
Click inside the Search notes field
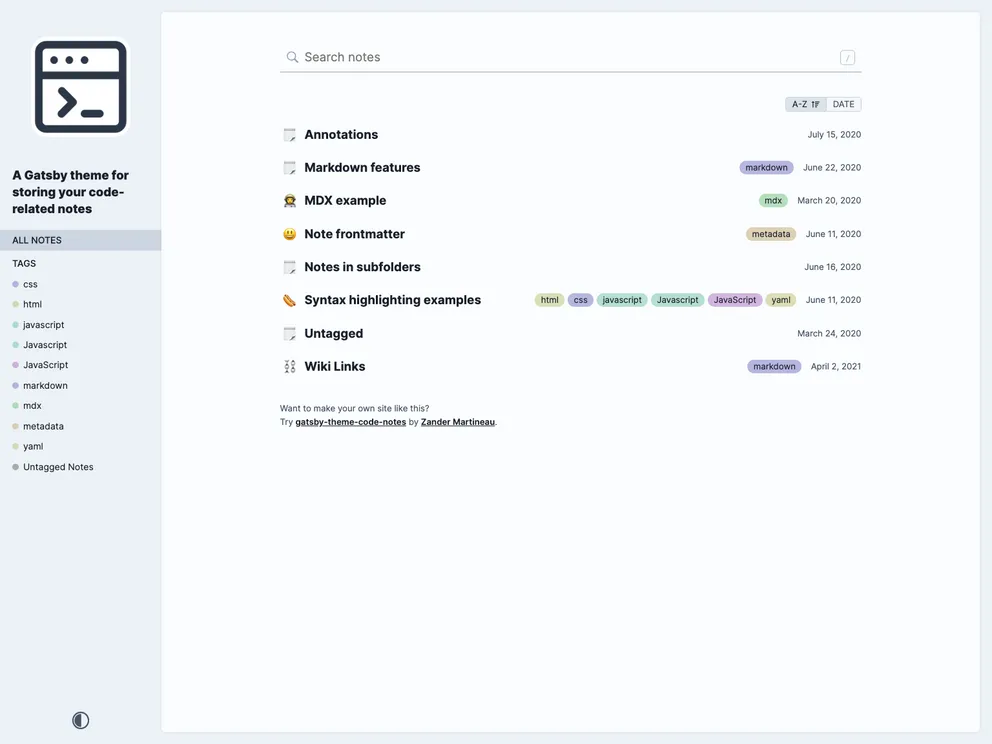[500, 57]
